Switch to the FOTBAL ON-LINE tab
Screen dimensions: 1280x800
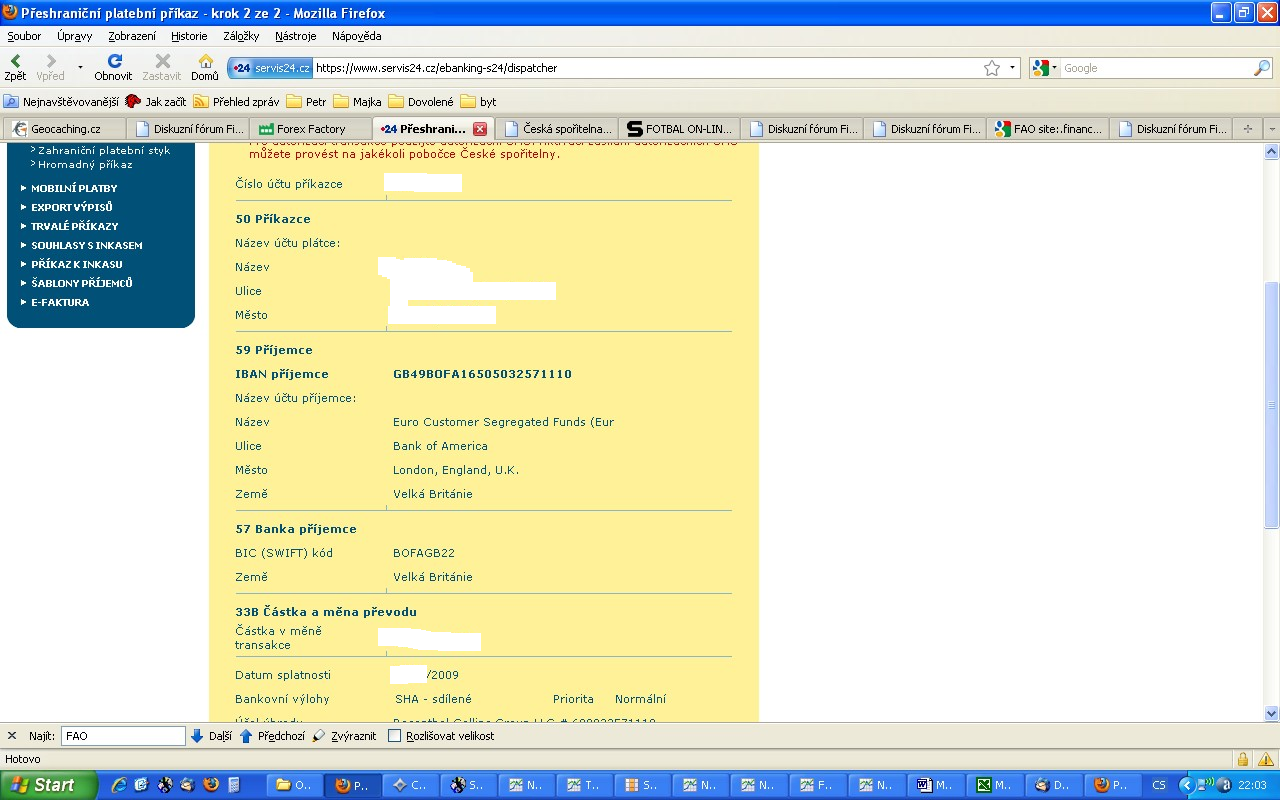tap(680, 129)
